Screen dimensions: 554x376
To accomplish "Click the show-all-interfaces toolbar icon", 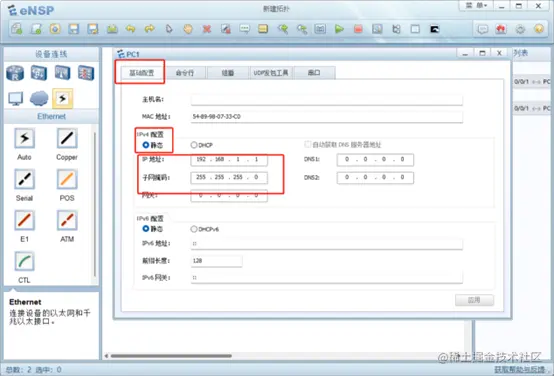I will tap(396, 29).
